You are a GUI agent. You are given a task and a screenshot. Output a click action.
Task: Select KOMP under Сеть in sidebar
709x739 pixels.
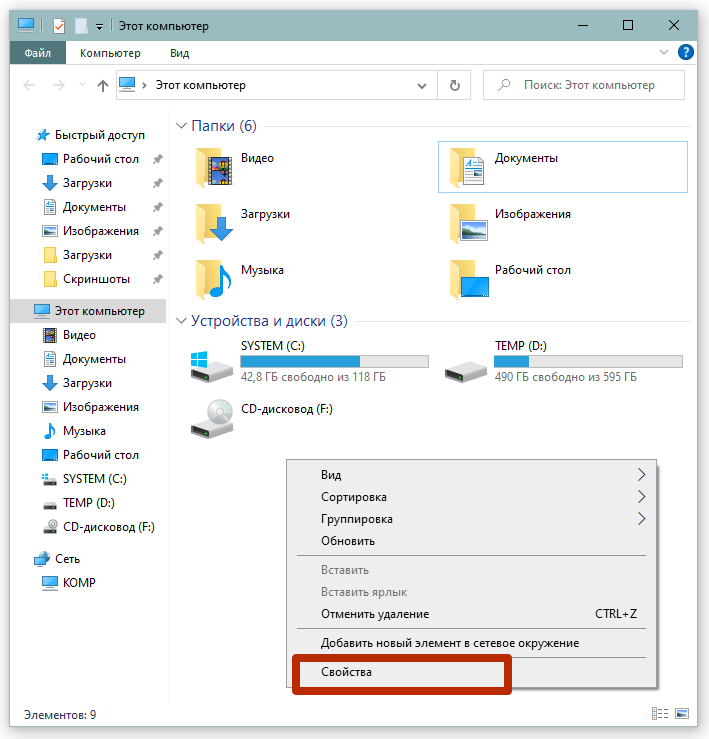[79, 583]
